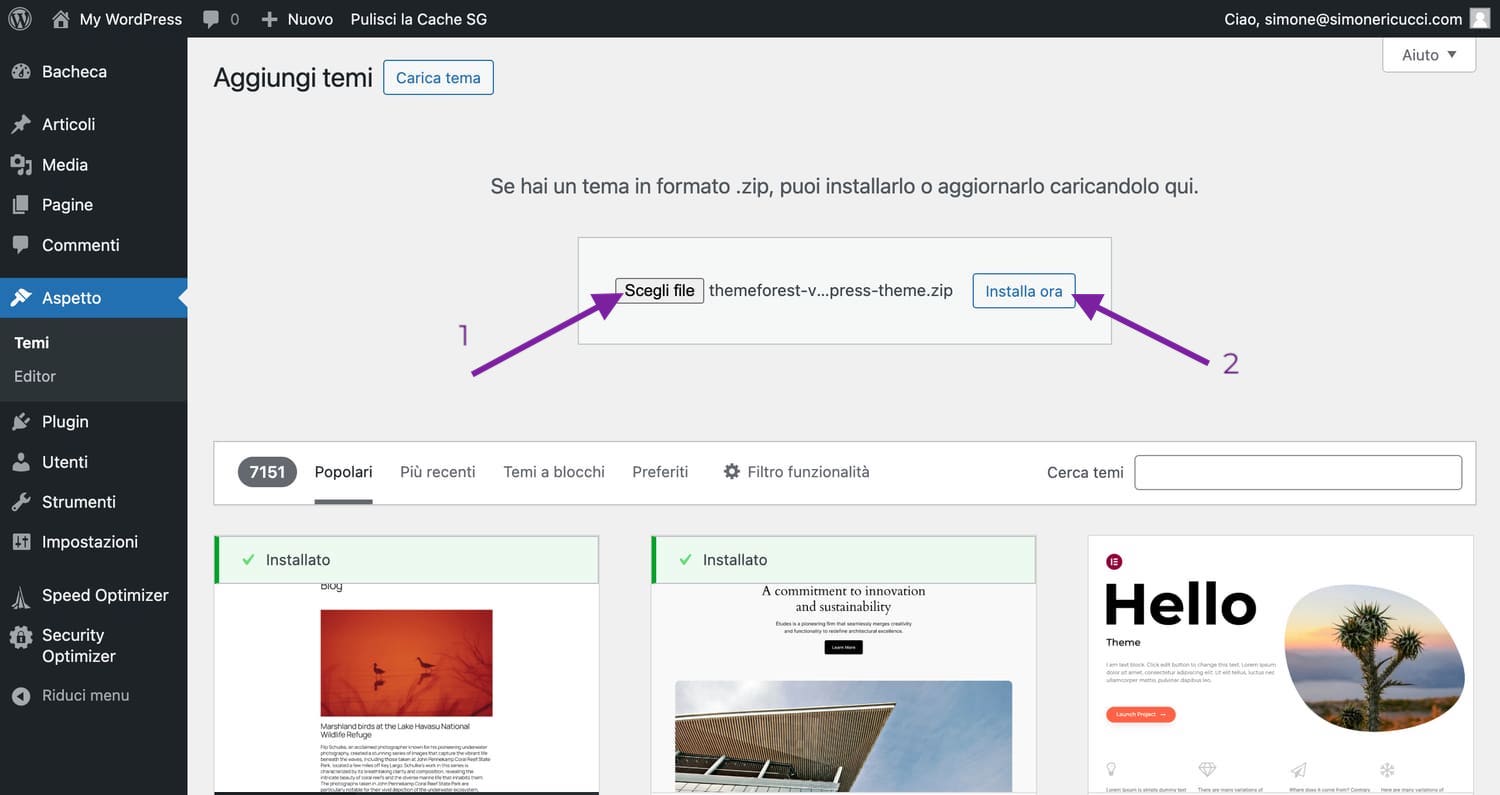Open the Hello theme thumbnail
The width and height of the screenshot is (1500, 795).
click(x=1281, y=665)
